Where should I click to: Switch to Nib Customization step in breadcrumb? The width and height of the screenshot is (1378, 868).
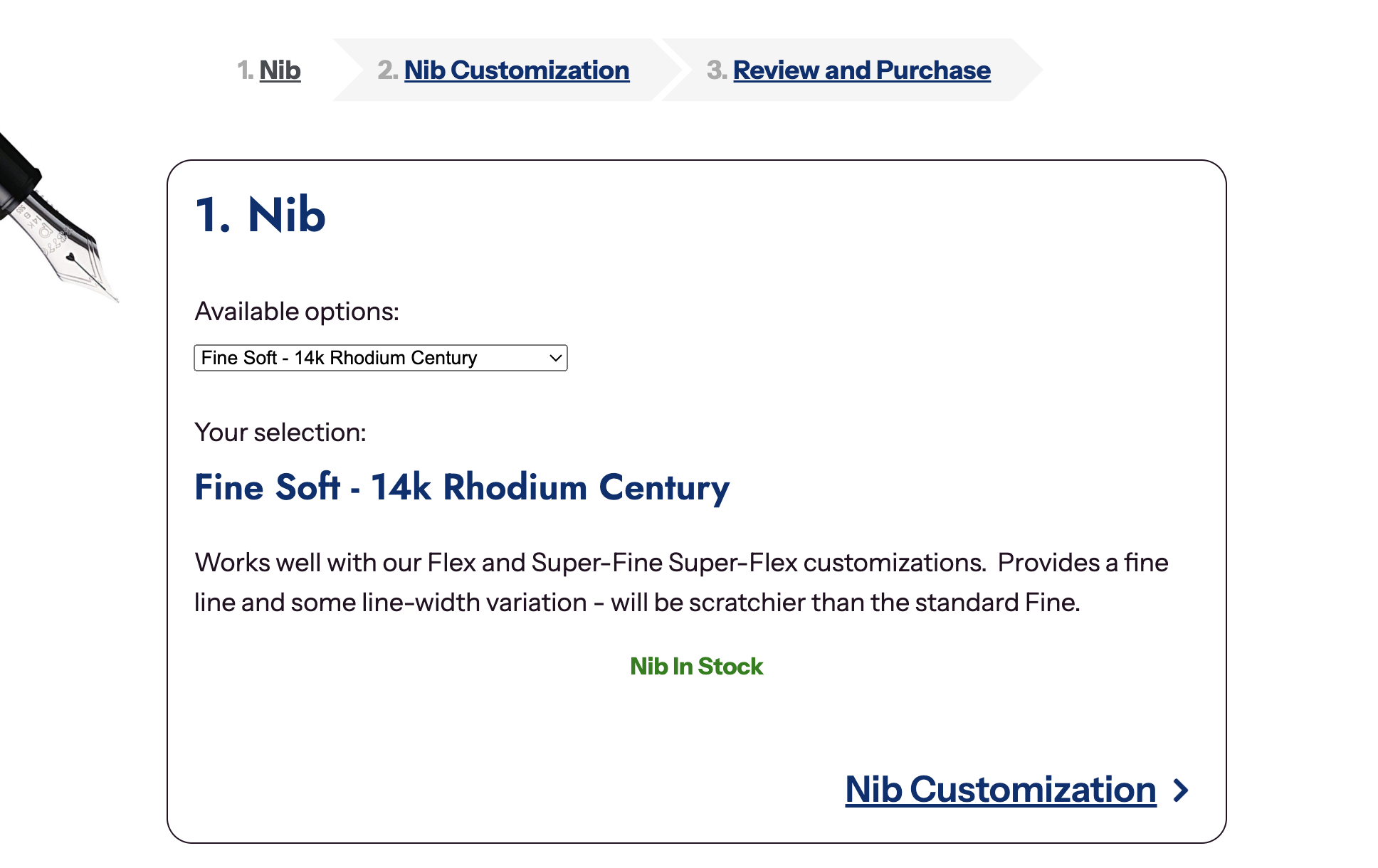[516, 70]
